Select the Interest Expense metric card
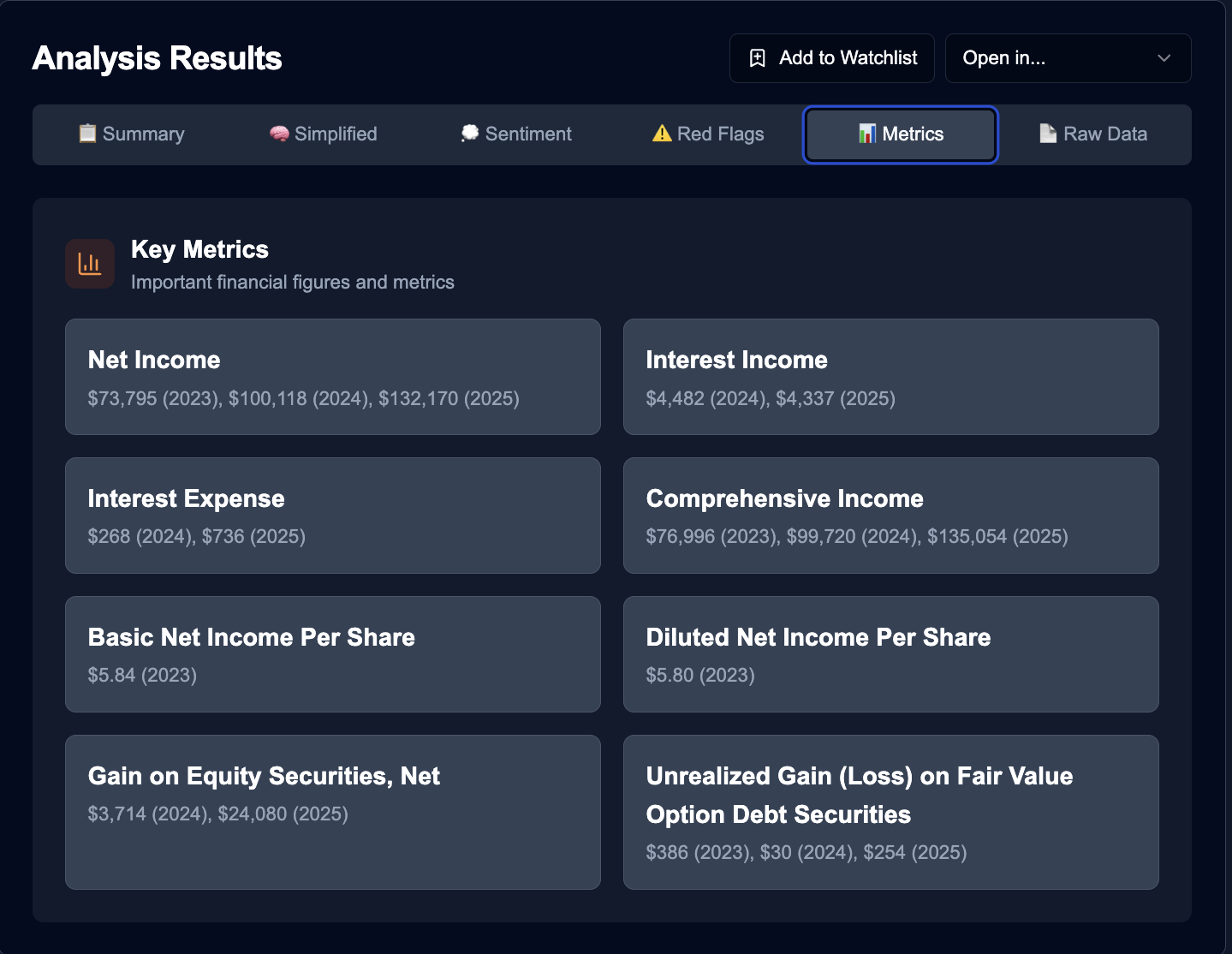 click(332, 516)
